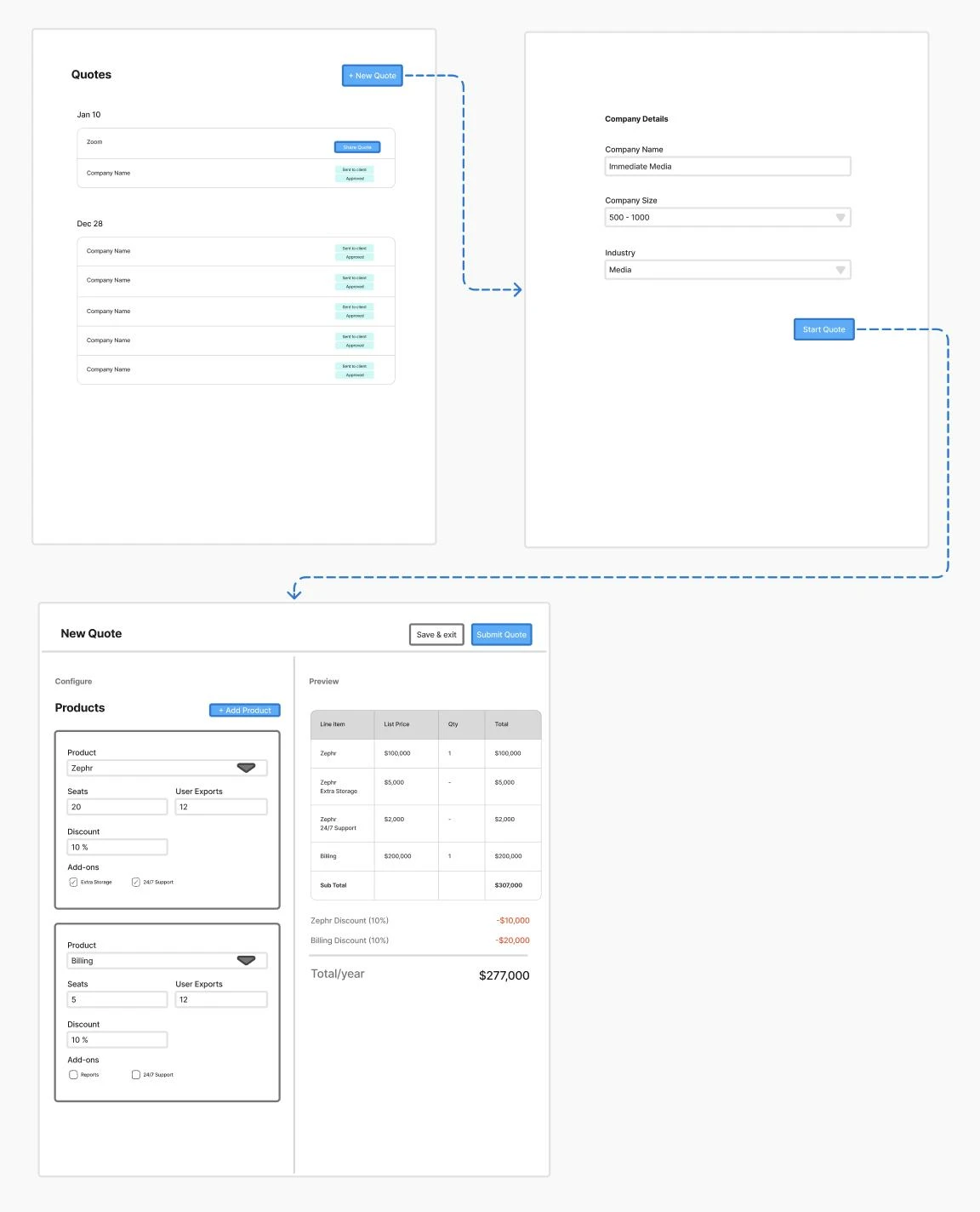Click the Seats field containing 20
Image resolution: width=980 pixels, height=1212 pixels.
coord(117,807)
